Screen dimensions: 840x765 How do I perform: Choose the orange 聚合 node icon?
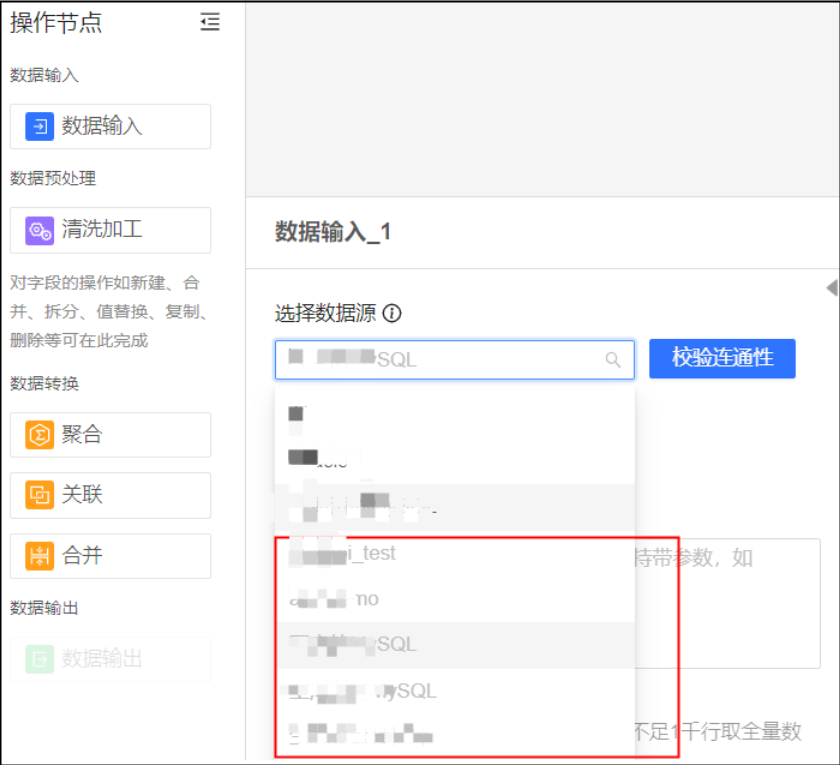pos(39,435)
